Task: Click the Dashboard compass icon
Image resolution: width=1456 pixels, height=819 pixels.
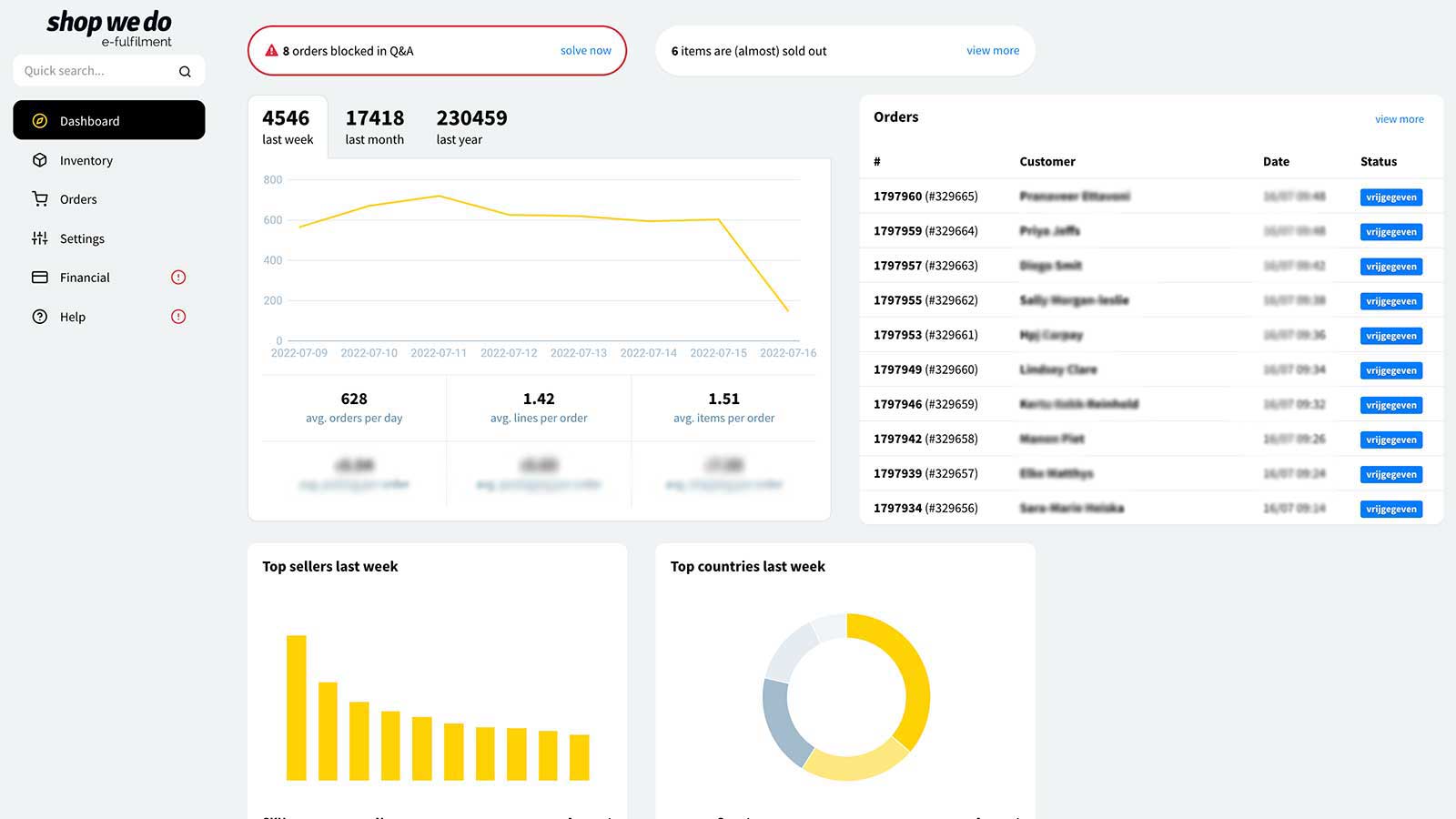Action: [x=39, y=121]
